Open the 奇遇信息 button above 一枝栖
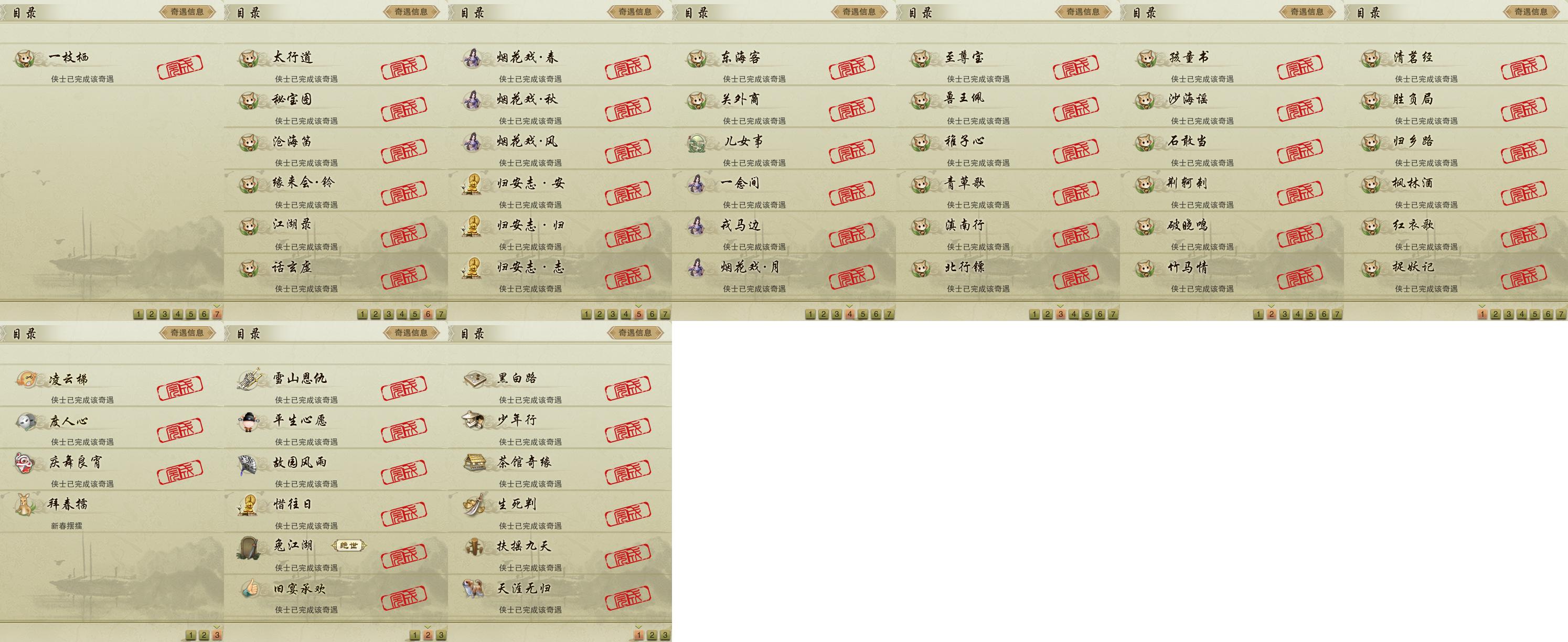 [187, 12]
